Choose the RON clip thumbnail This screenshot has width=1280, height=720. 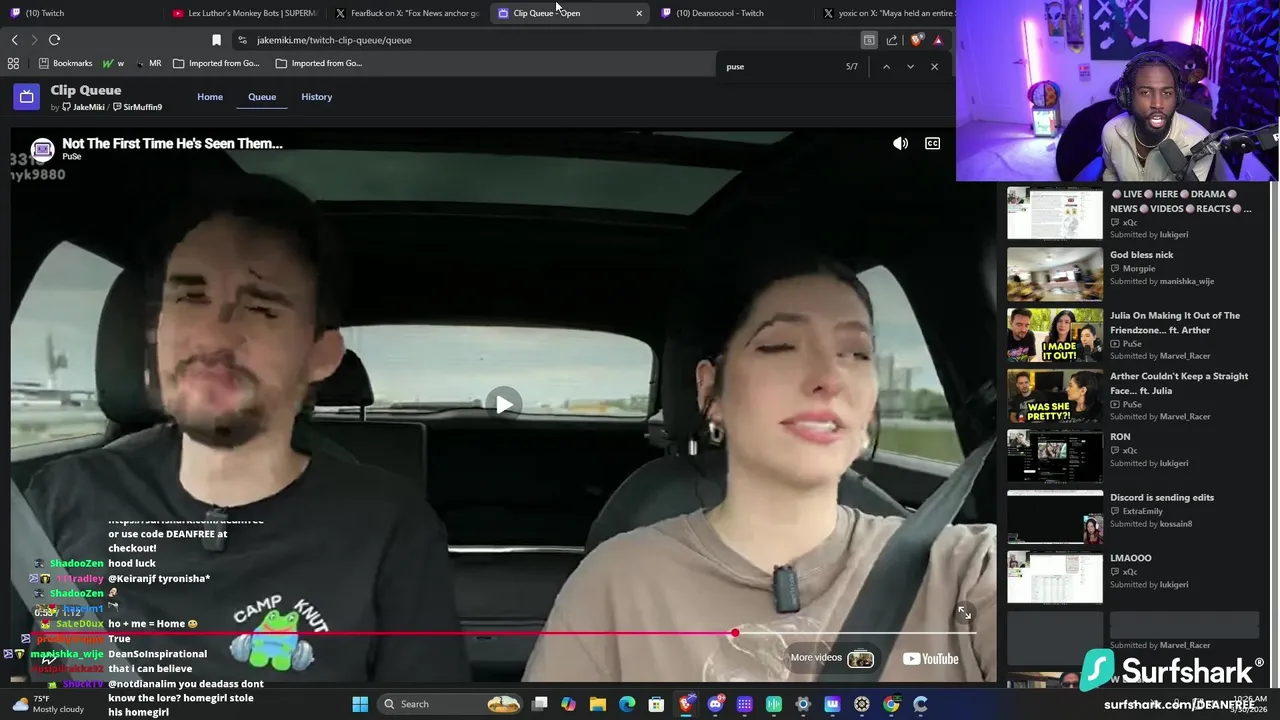[x=1054, y=455]
